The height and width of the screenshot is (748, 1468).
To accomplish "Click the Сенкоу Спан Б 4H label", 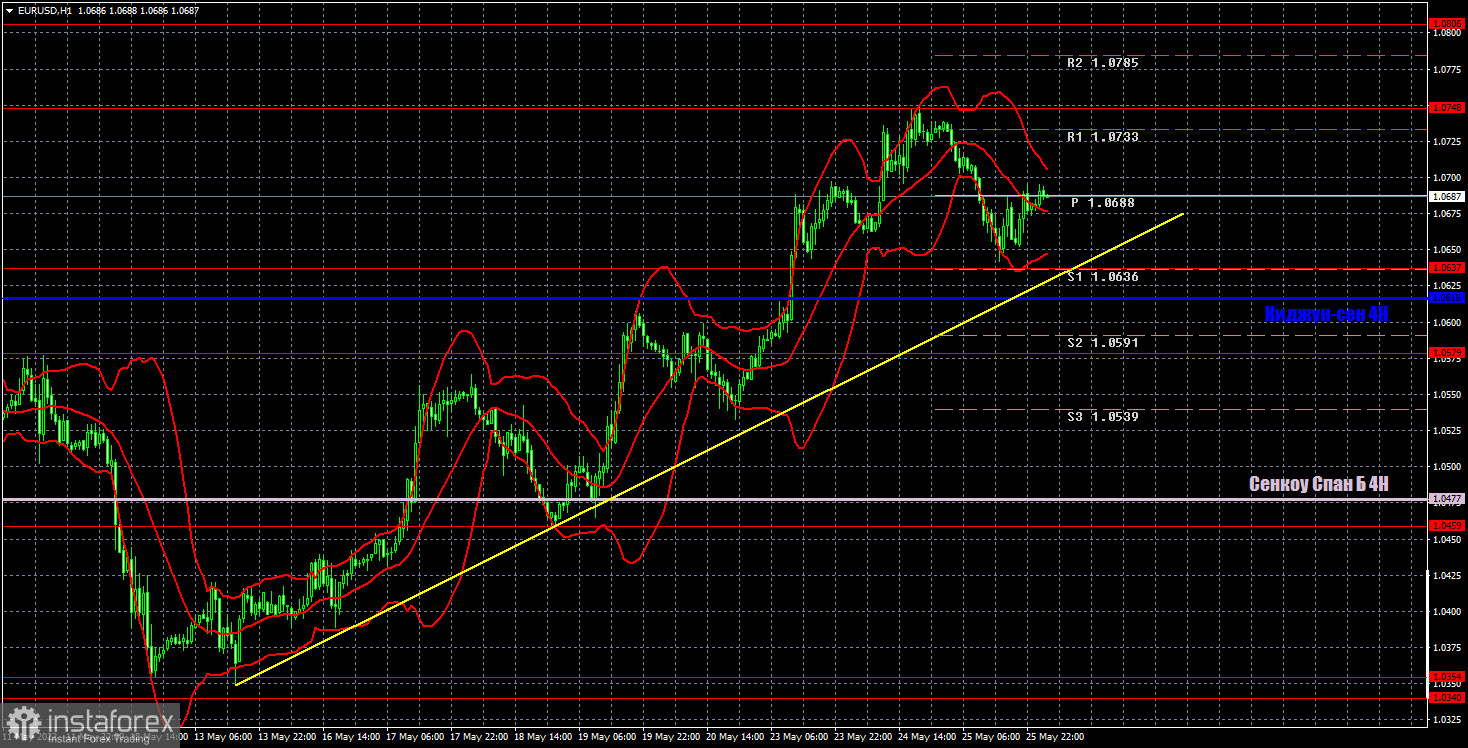I will point(1319,484).
